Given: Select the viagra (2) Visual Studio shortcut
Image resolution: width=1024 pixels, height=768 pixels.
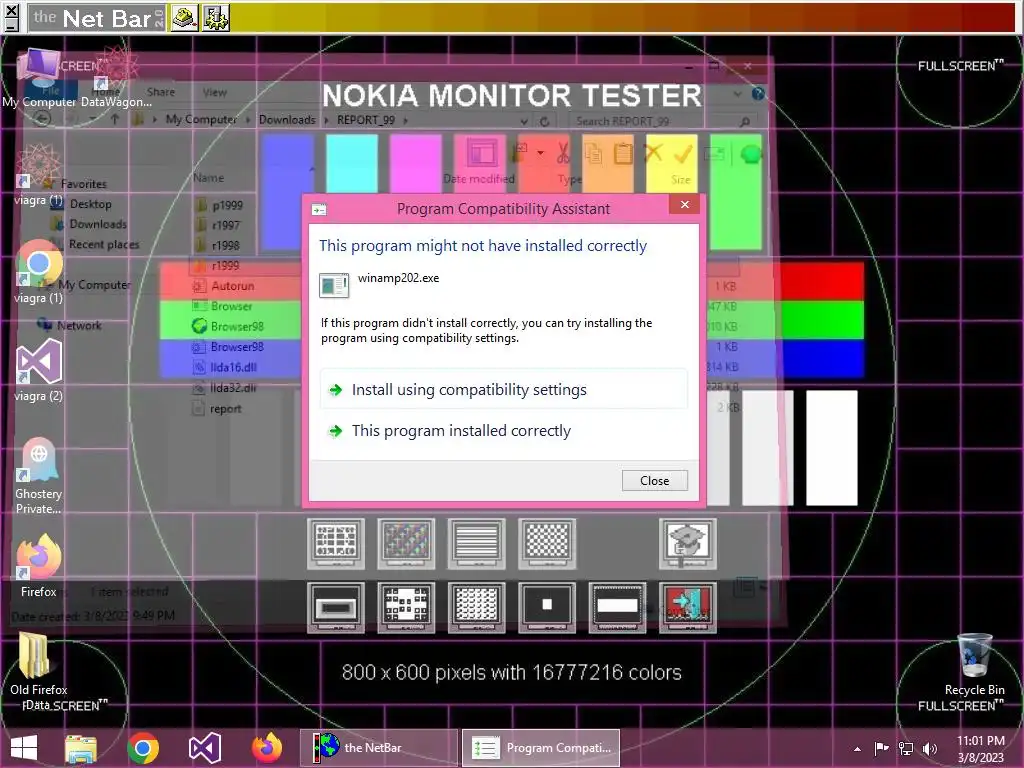Looking at the screenshot, I should (x=39, y=370).
